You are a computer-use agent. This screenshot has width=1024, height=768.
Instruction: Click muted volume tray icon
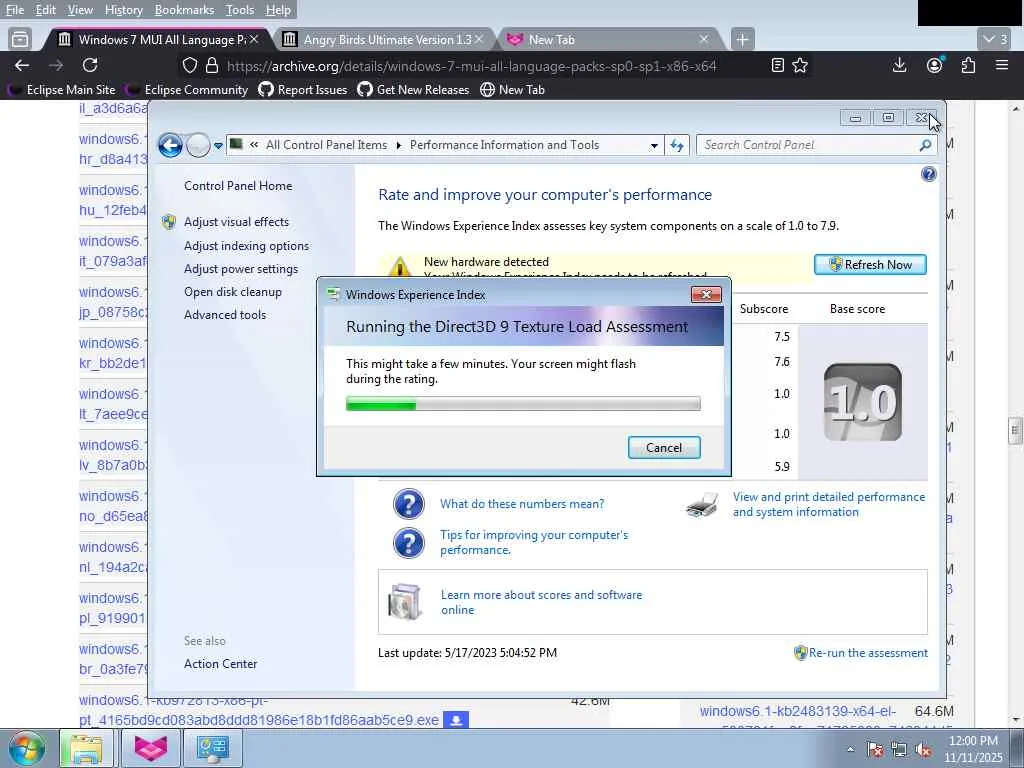pyautogui.click(x=923, y=750)
